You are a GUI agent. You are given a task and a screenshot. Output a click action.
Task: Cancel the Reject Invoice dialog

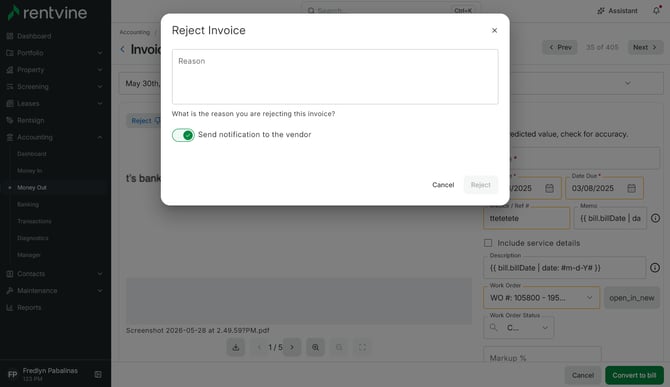443,185
